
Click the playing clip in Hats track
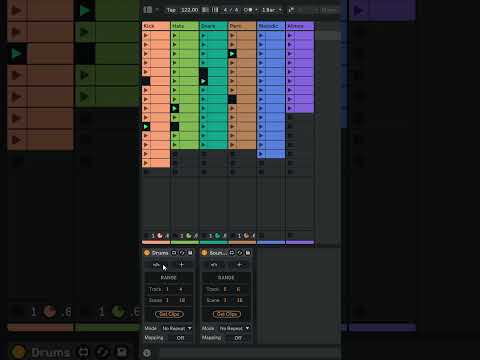(x=175, y=108)
